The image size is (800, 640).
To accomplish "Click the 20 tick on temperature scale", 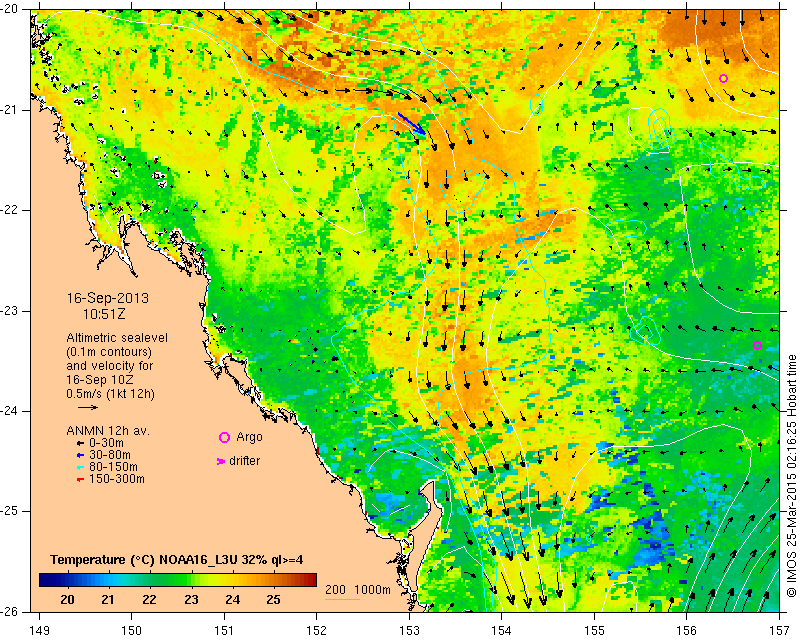I will (67, 600).
